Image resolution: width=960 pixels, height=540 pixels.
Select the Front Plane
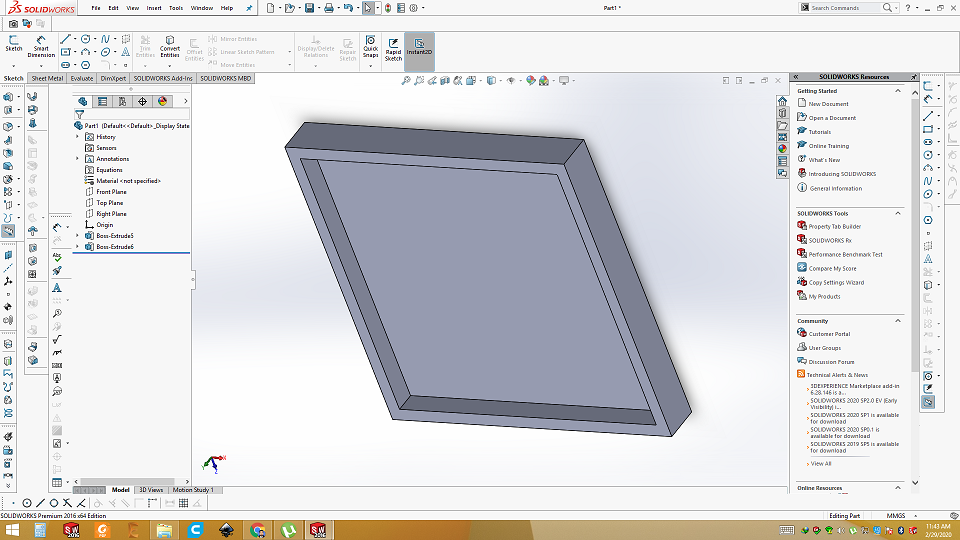(x=106, y=192)
